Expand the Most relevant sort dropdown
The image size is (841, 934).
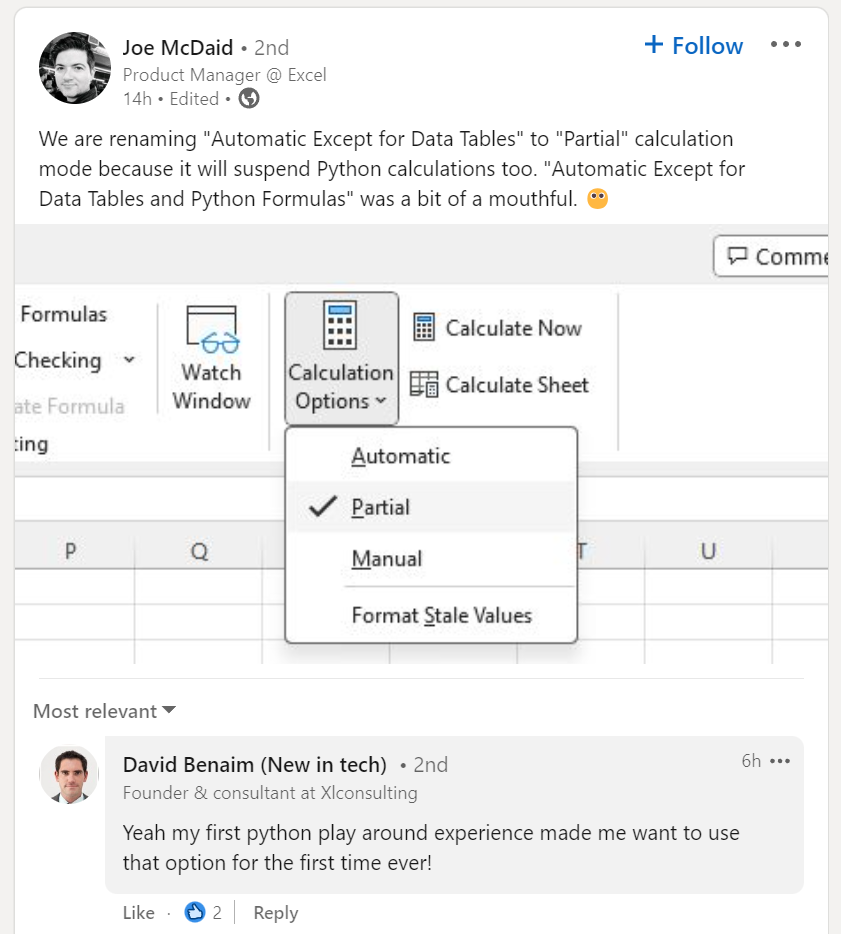[104, 711]
